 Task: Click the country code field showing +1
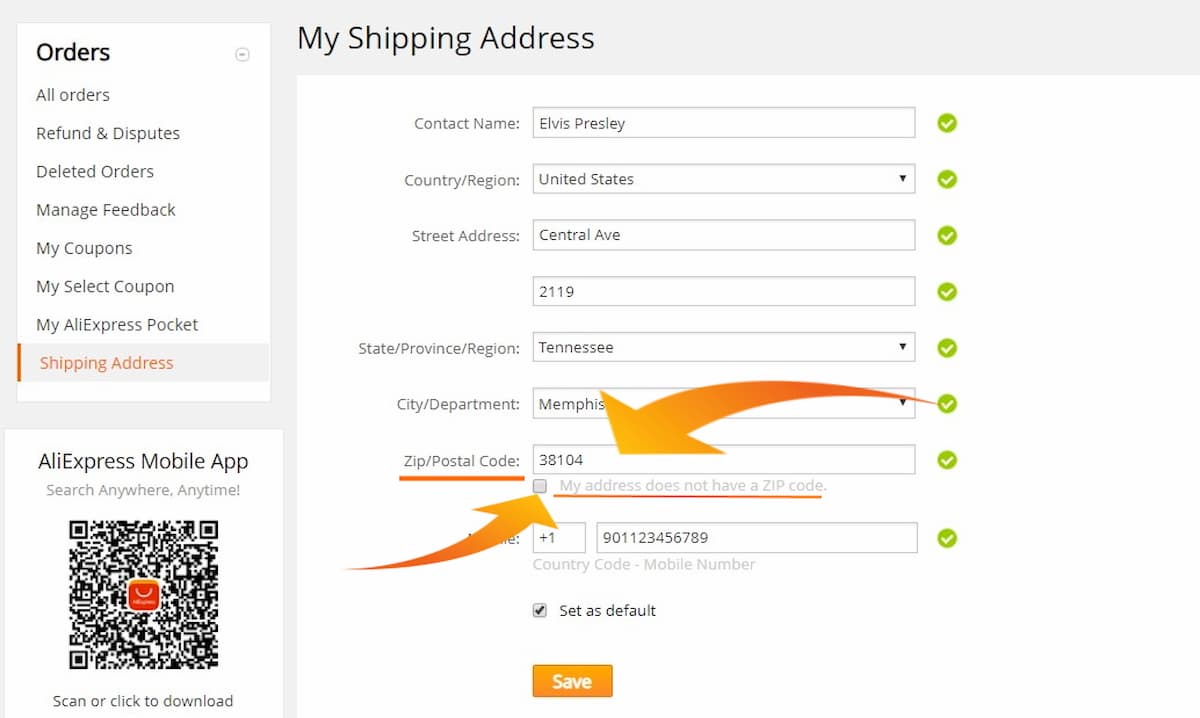pyautogui.click(x=558, y=537)
